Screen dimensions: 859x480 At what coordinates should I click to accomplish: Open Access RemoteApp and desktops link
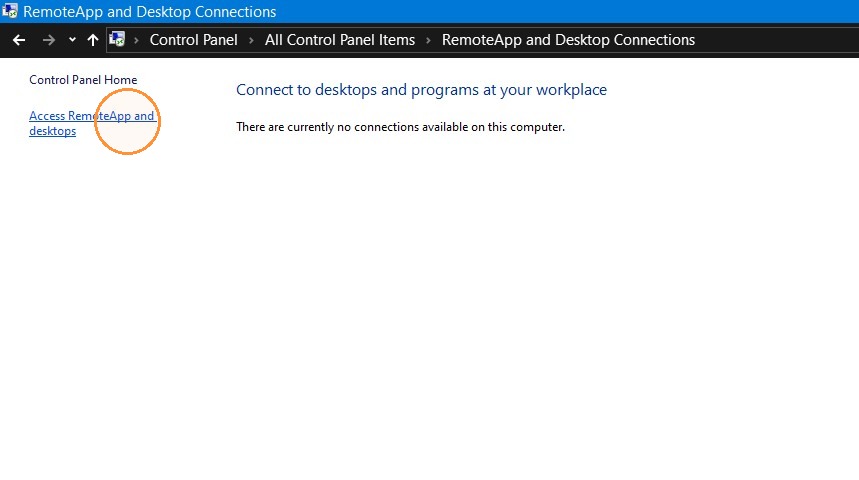(91, 123)
